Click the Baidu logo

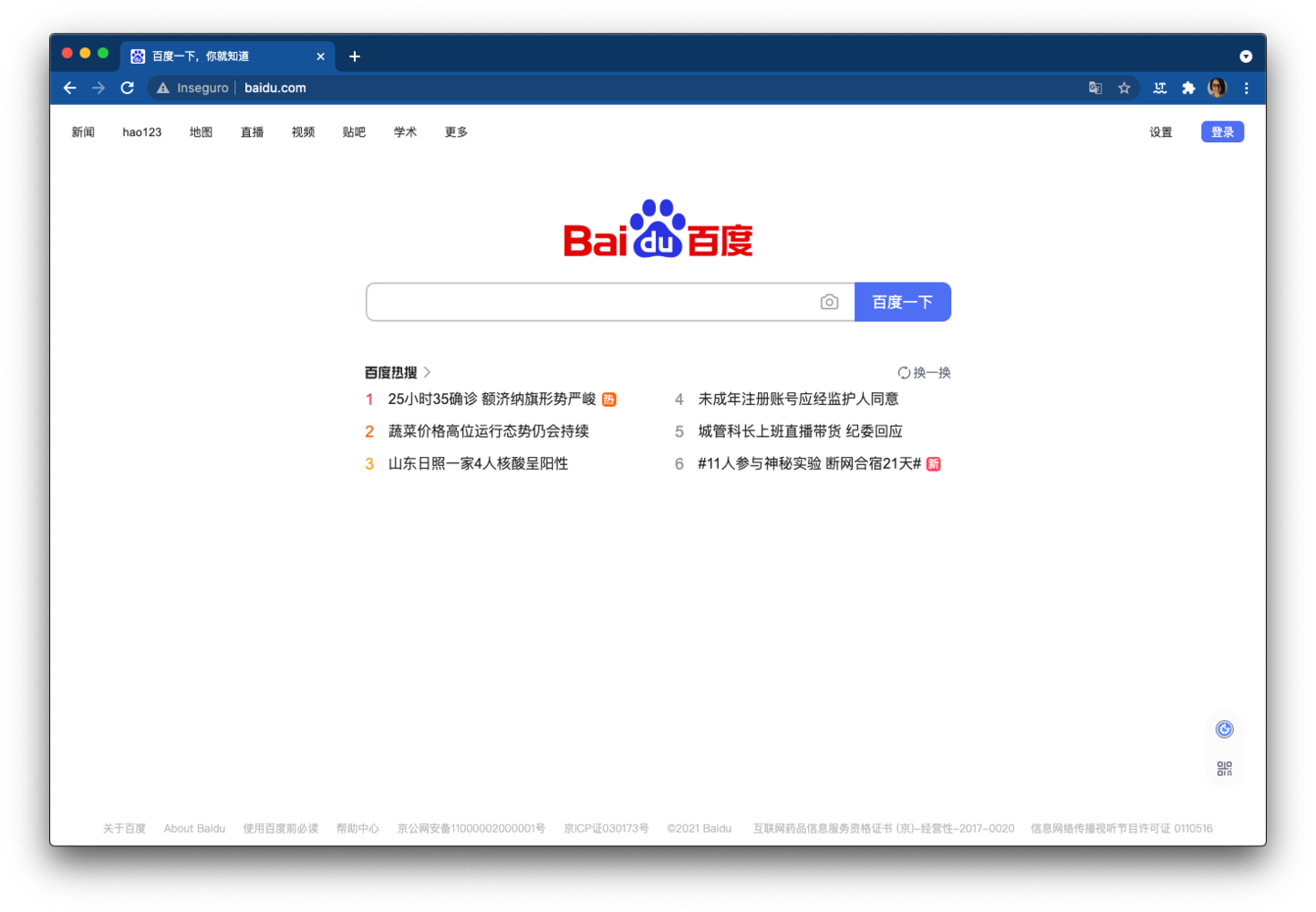click(658, 229)
